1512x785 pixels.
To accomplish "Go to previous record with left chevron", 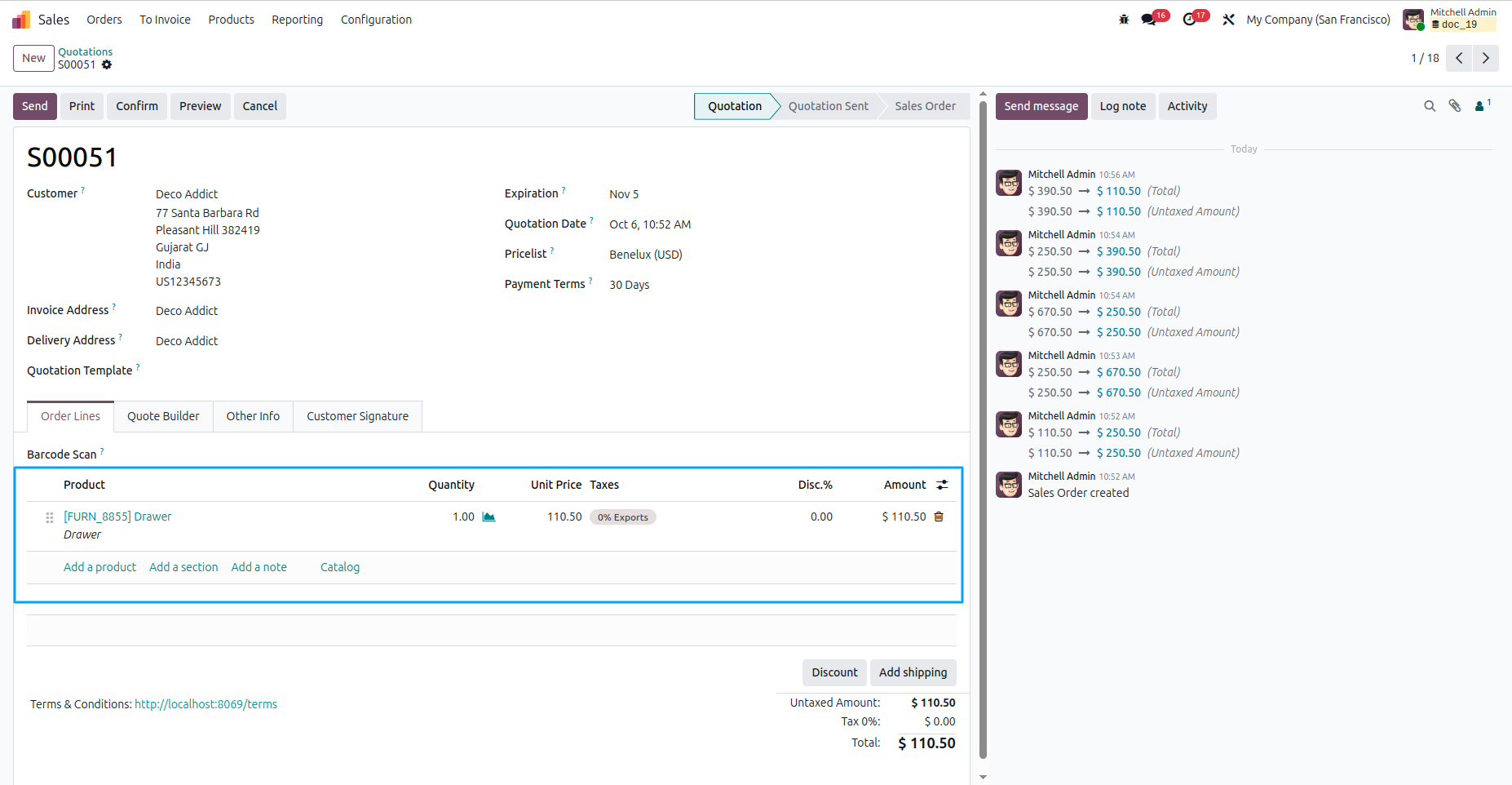I will click(x=1459, y=58).
